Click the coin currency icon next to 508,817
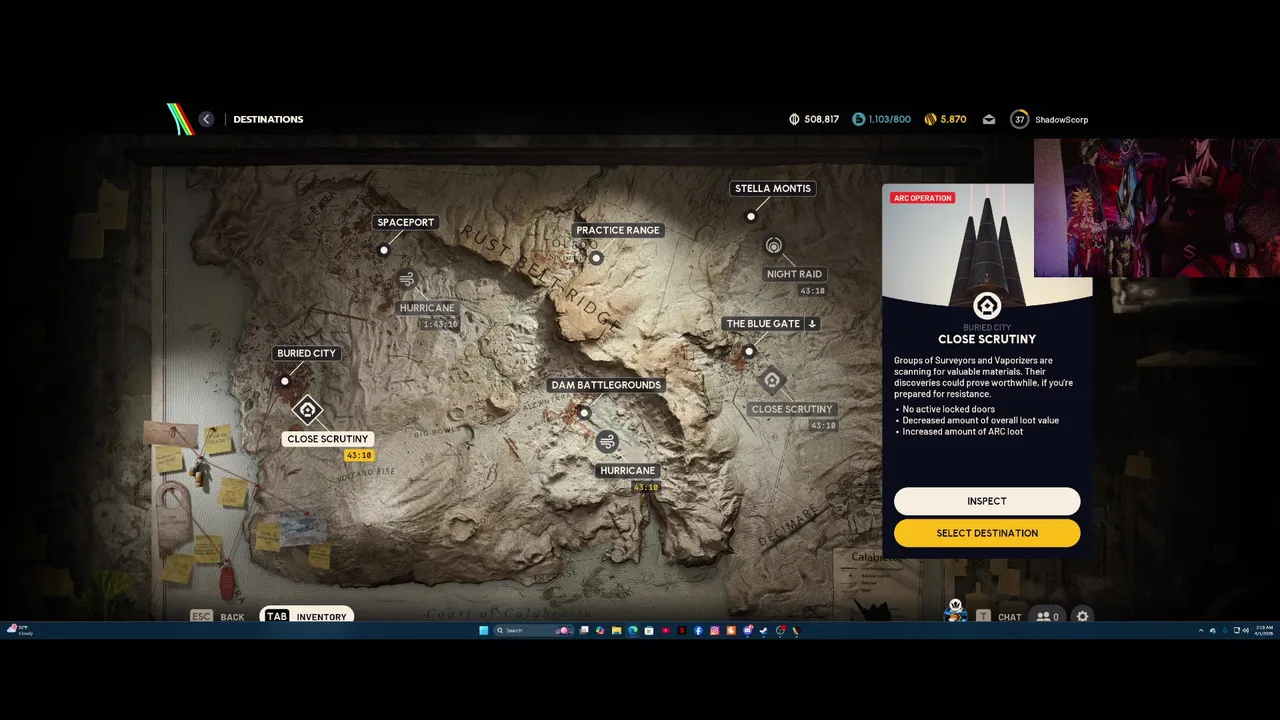 (x=794, y=119)
